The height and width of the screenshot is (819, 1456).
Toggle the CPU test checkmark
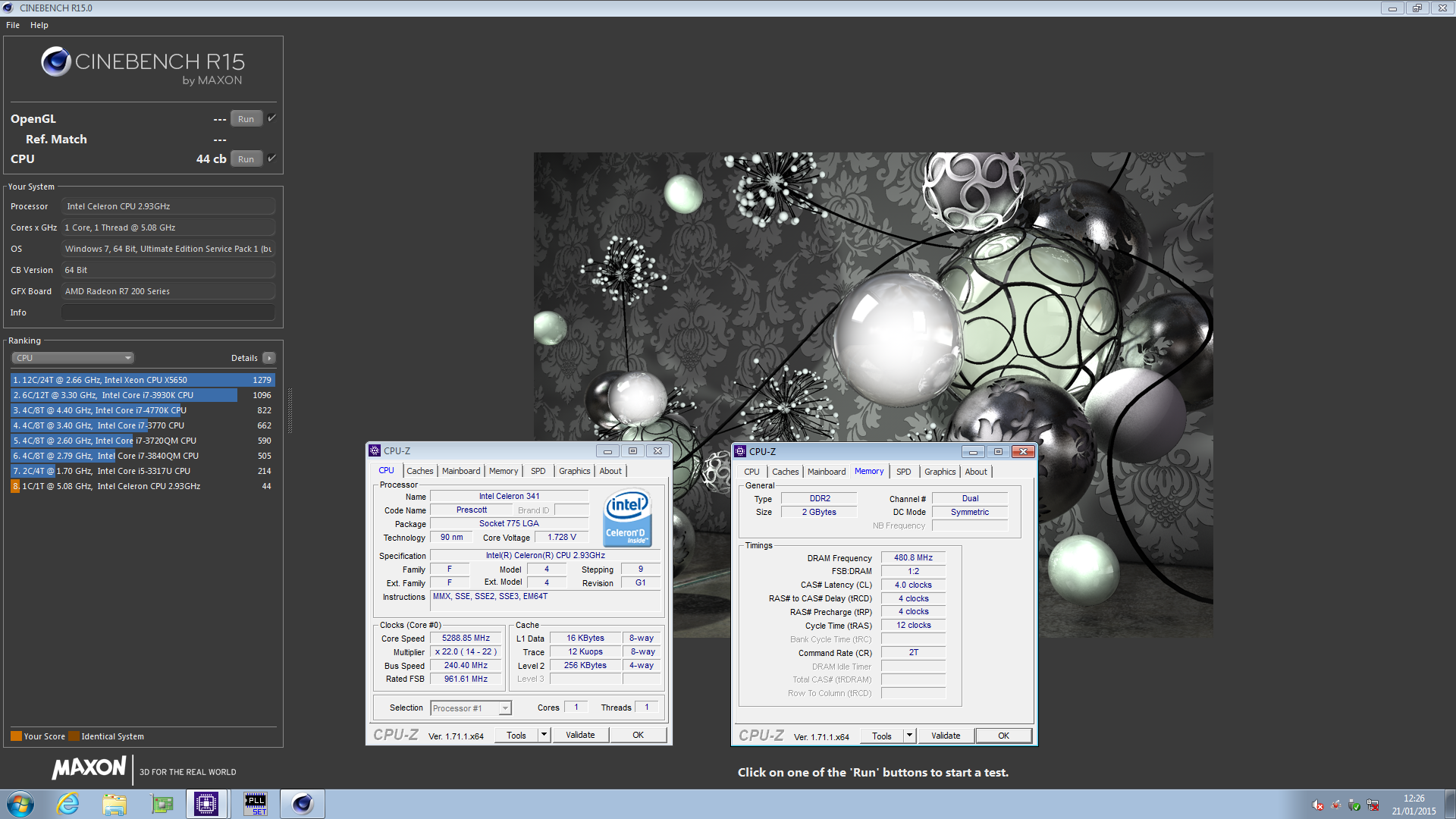272,158
